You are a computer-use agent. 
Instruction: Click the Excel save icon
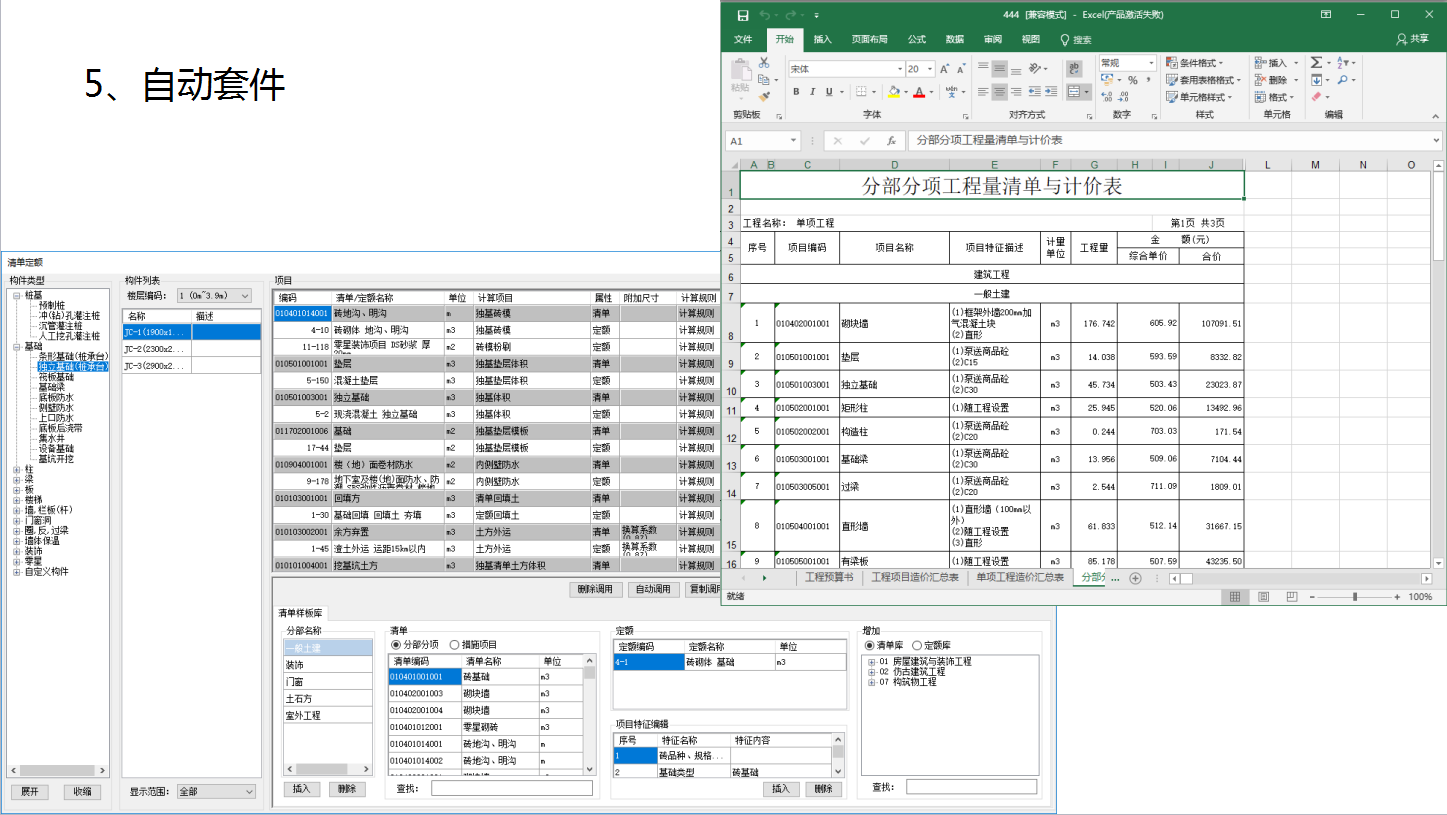[x=743, y=15]
